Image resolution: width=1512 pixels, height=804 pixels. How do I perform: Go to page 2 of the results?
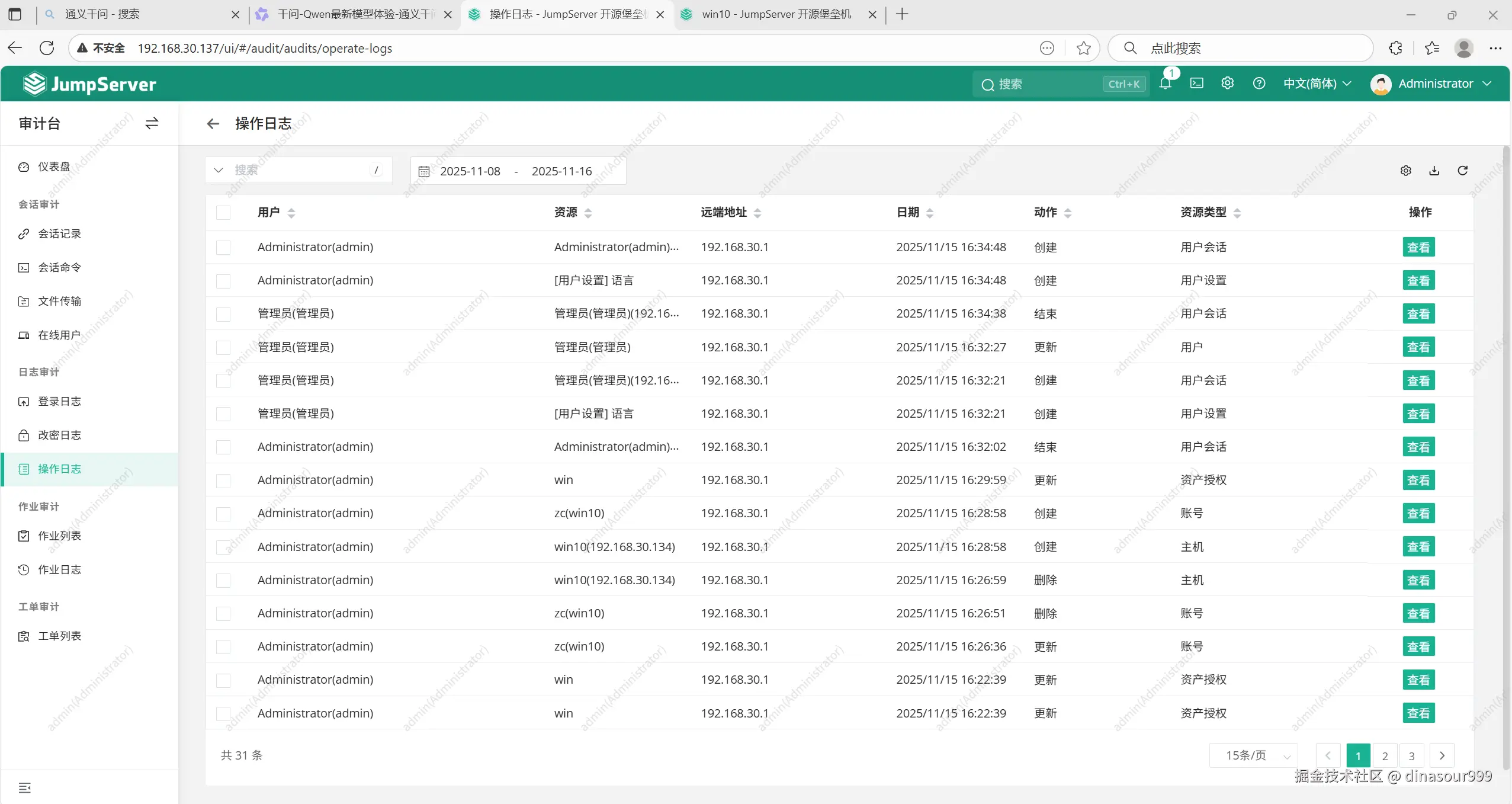1385,755
